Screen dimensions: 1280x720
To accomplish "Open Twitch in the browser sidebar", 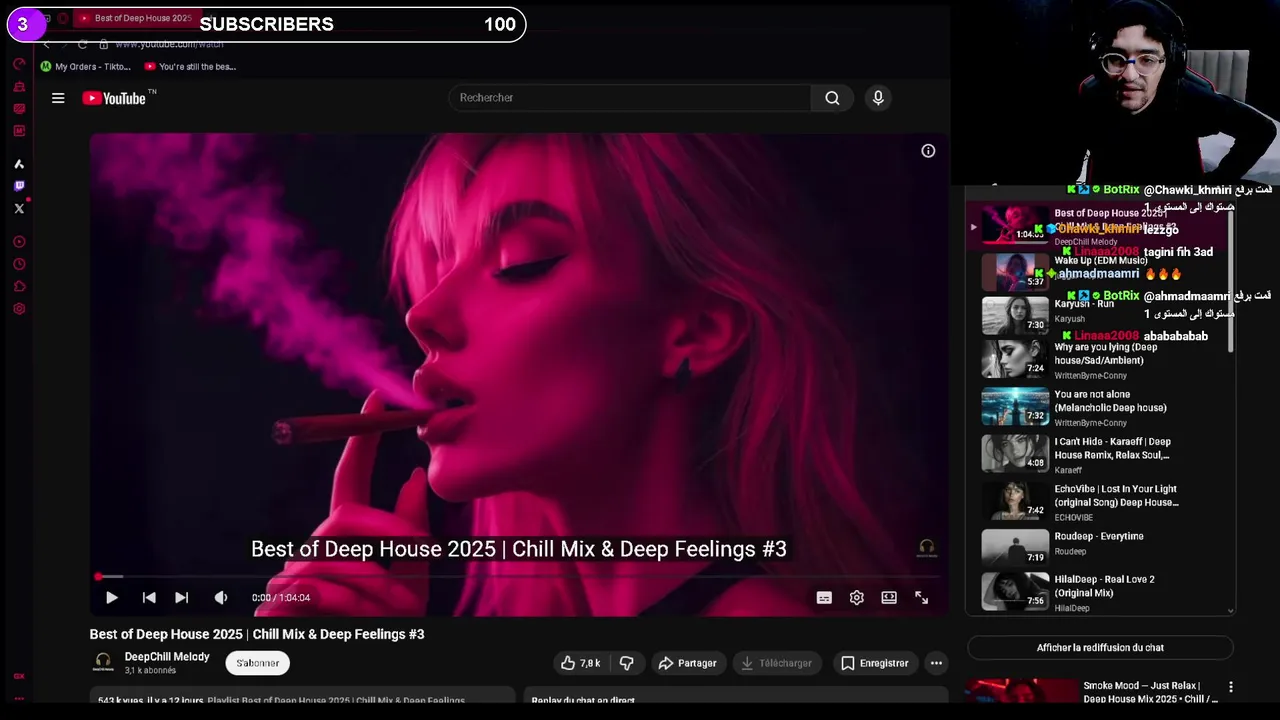I will tap(19, 186).
